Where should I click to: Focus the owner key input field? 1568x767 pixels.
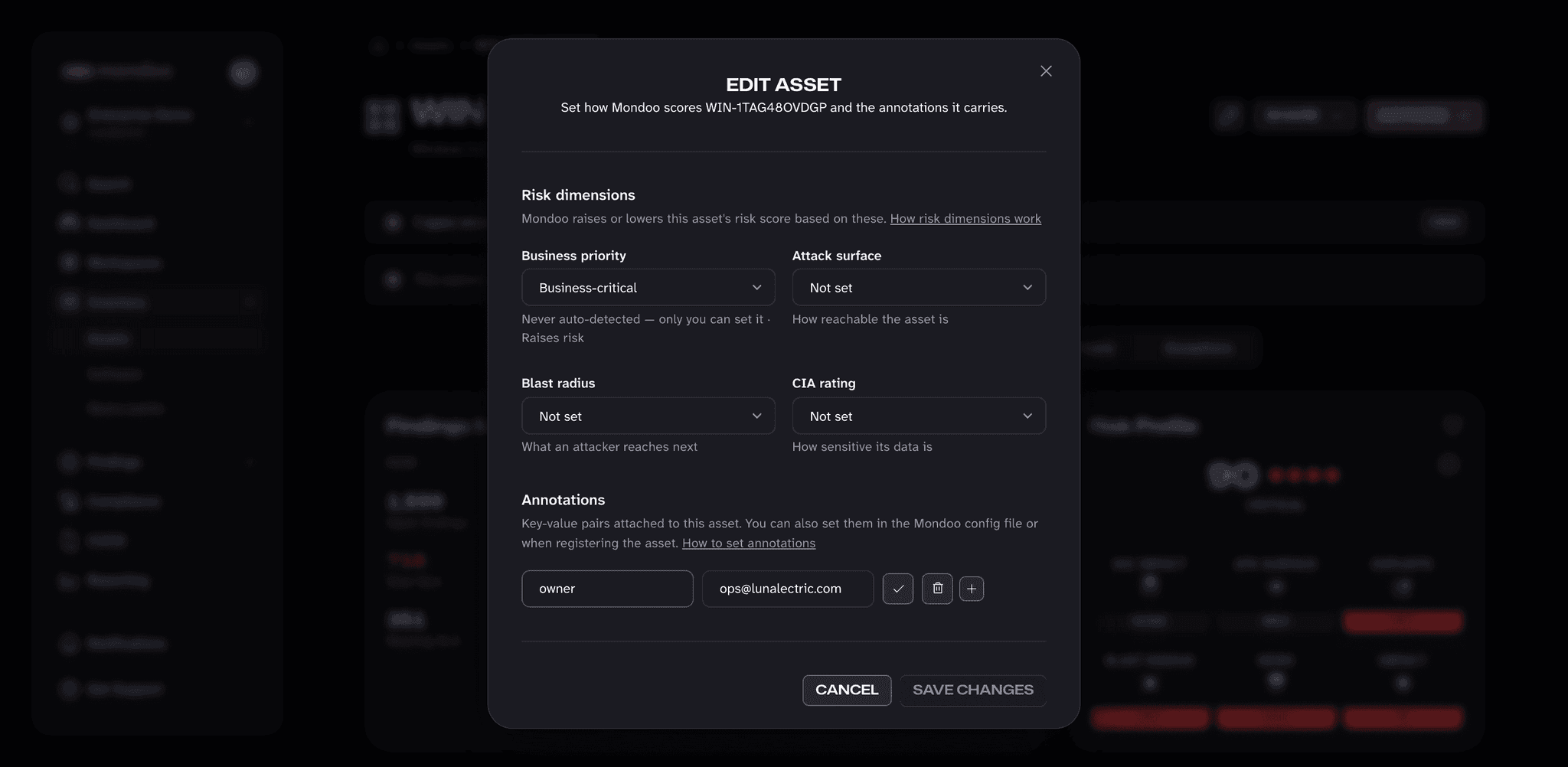click(607, 589)
